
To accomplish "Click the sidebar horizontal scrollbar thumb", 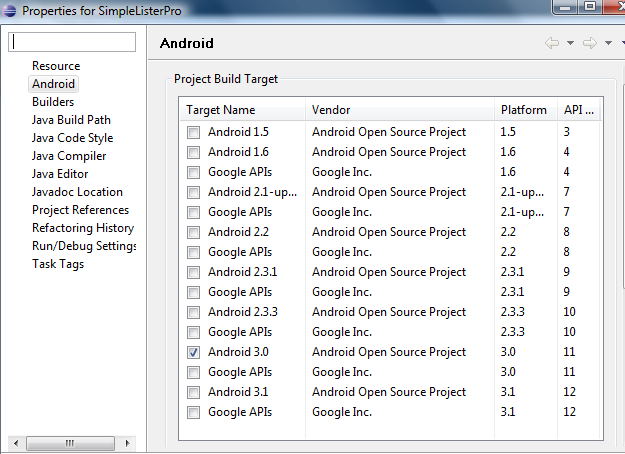I will [x=70, y=443].
